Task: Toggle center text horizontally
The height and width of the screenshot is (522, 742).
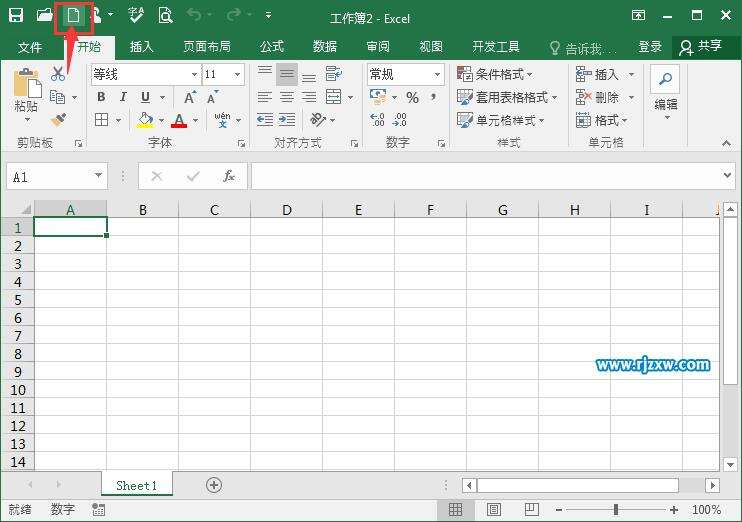Action: pyautogui.click(x=287, y=97)
